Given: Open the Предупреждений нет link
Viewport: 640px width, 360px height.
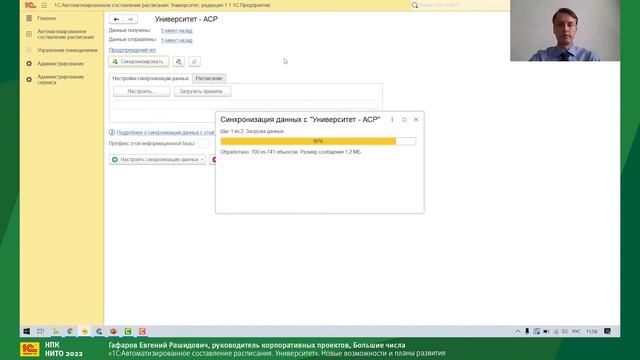Looking at the screenshot, I should (x=132, y=50).
